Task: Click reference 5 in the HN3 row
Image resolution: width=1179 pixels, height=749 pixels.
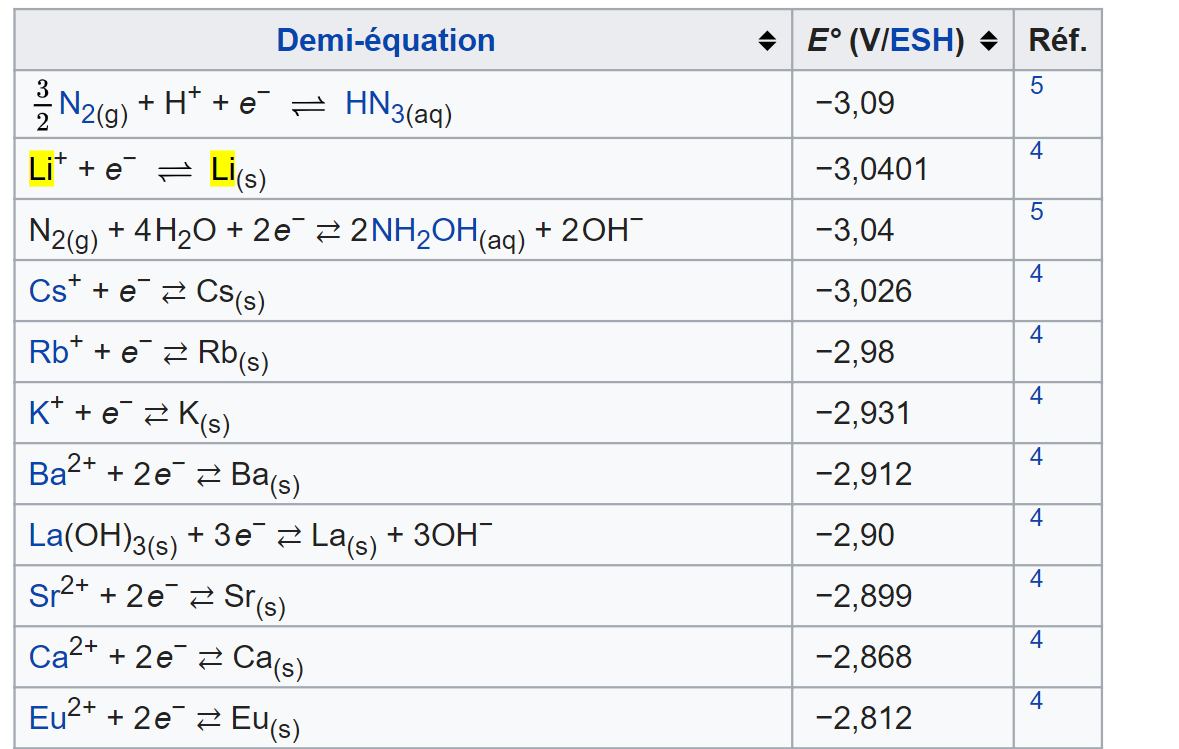Action: pyautogui.click(x=1036, y=86)
